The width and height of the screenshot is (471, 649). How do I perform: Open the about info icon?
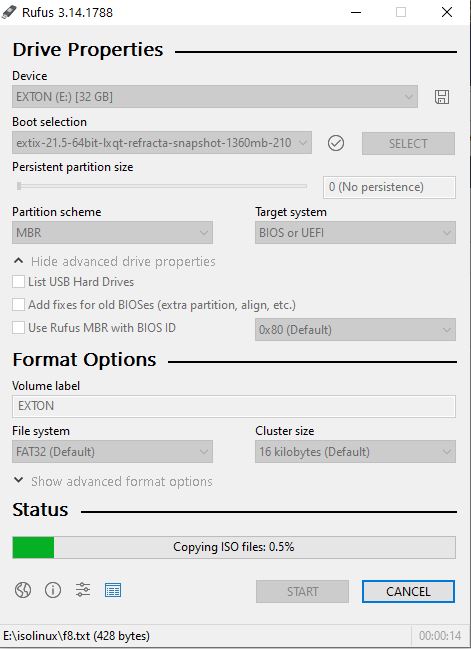(x=53, y=590)
